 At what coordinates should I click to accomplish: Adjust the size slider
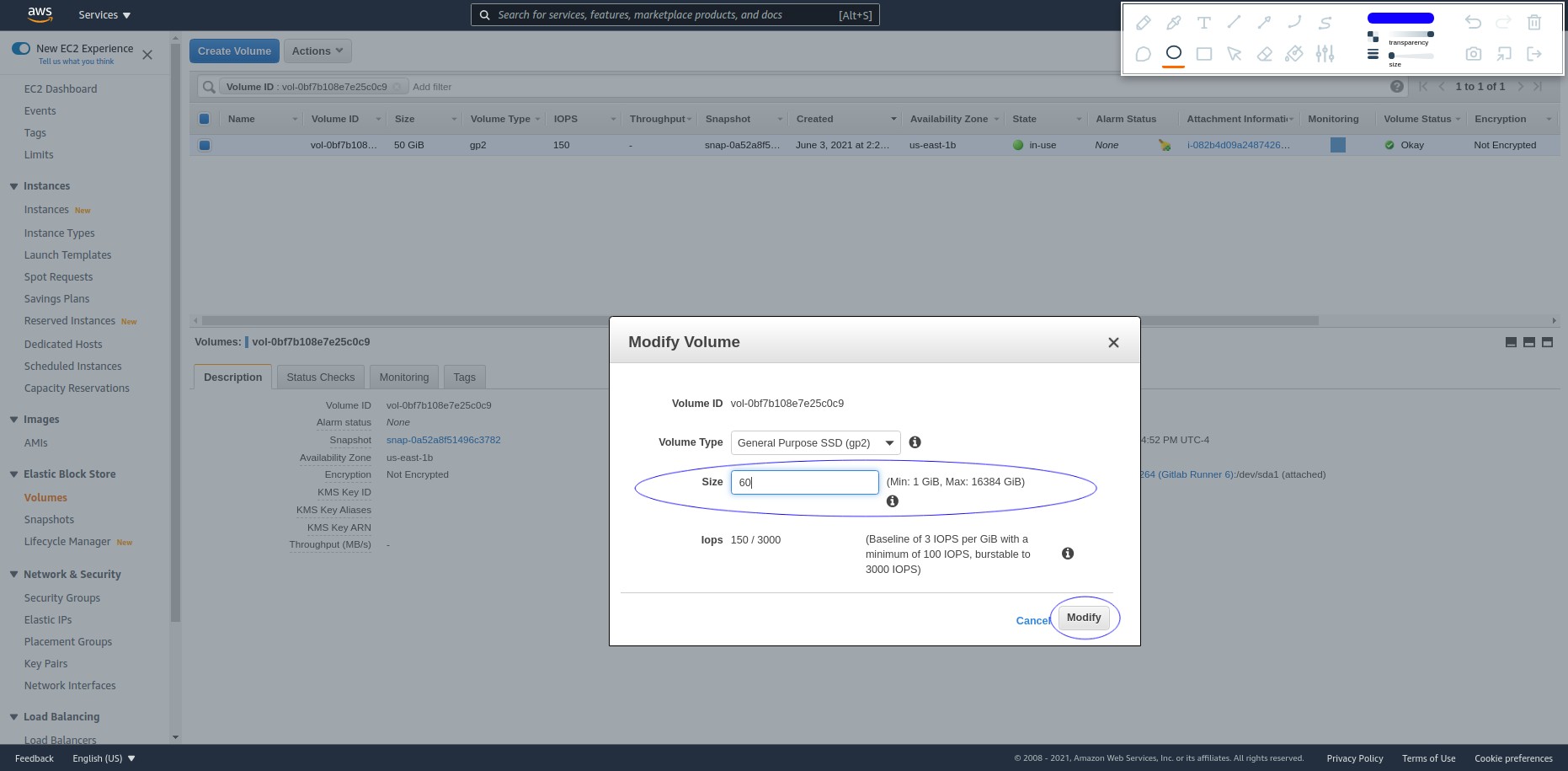(1411, 56)
